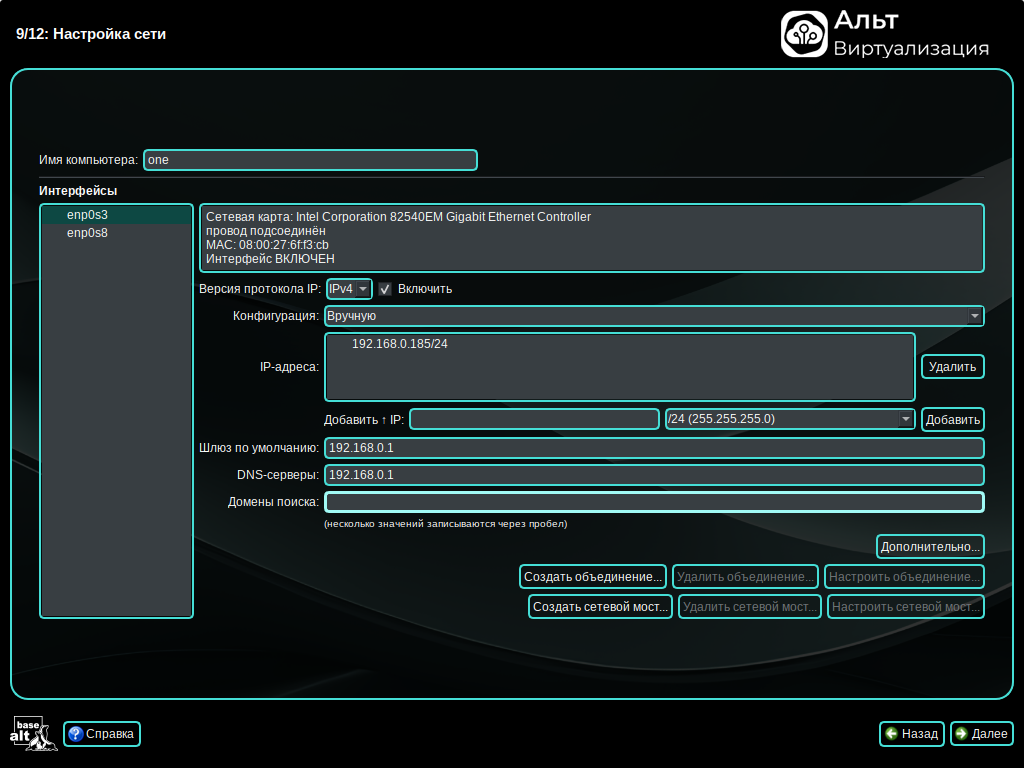Click Создать сетевой мост button
The height and width of the screenshot is (768, 1024).
[x=600, y=607]
